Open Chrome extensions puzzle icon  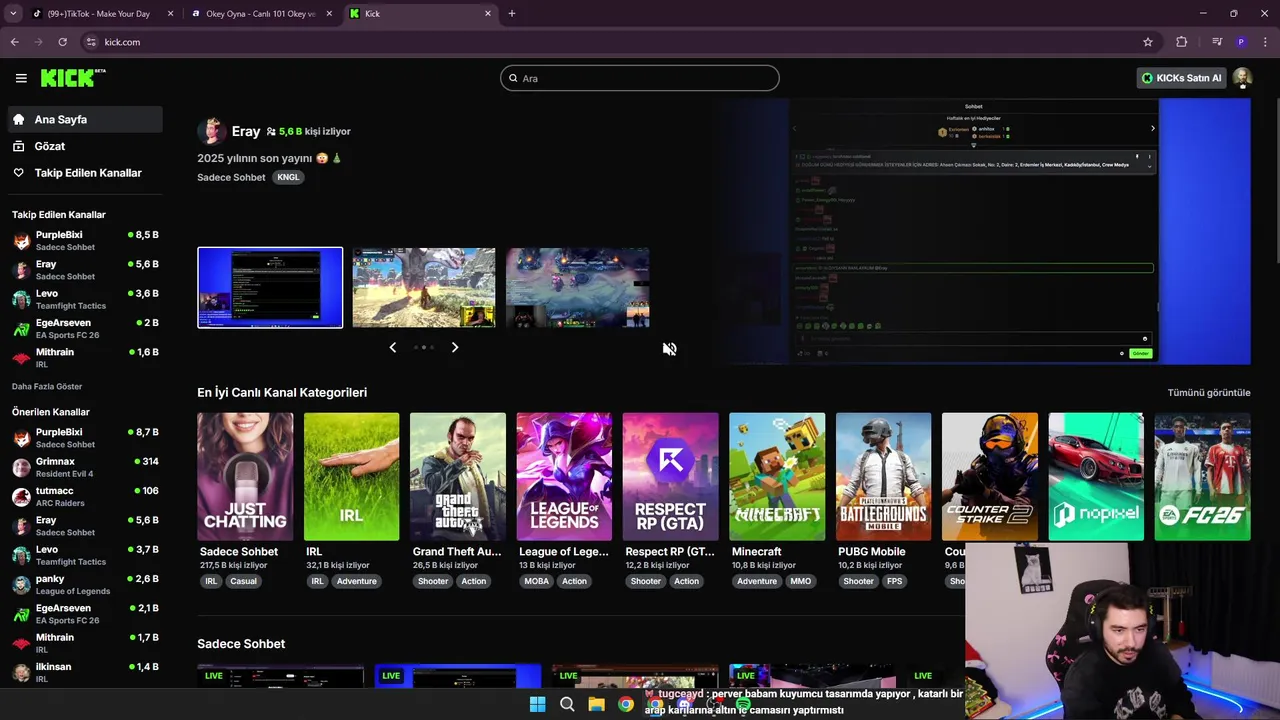(1182, 42)
